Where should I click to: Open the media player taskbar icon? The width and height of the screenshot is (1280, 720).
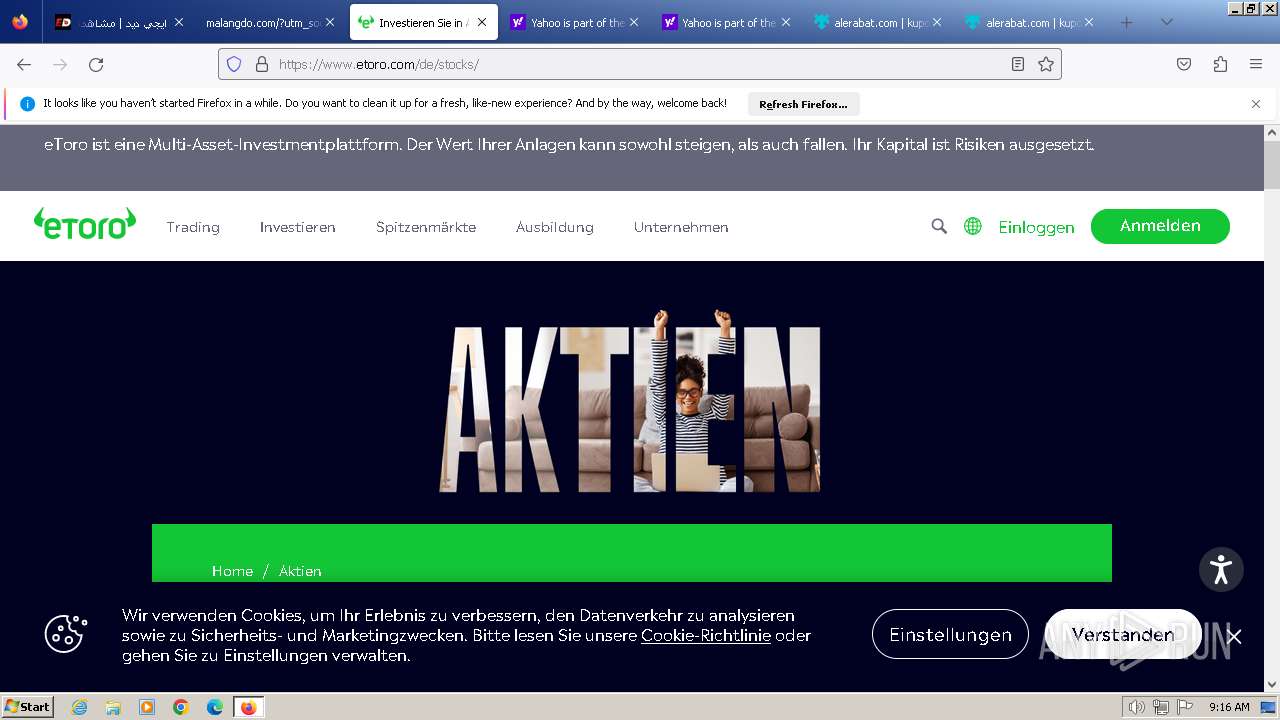click(147, 707)
